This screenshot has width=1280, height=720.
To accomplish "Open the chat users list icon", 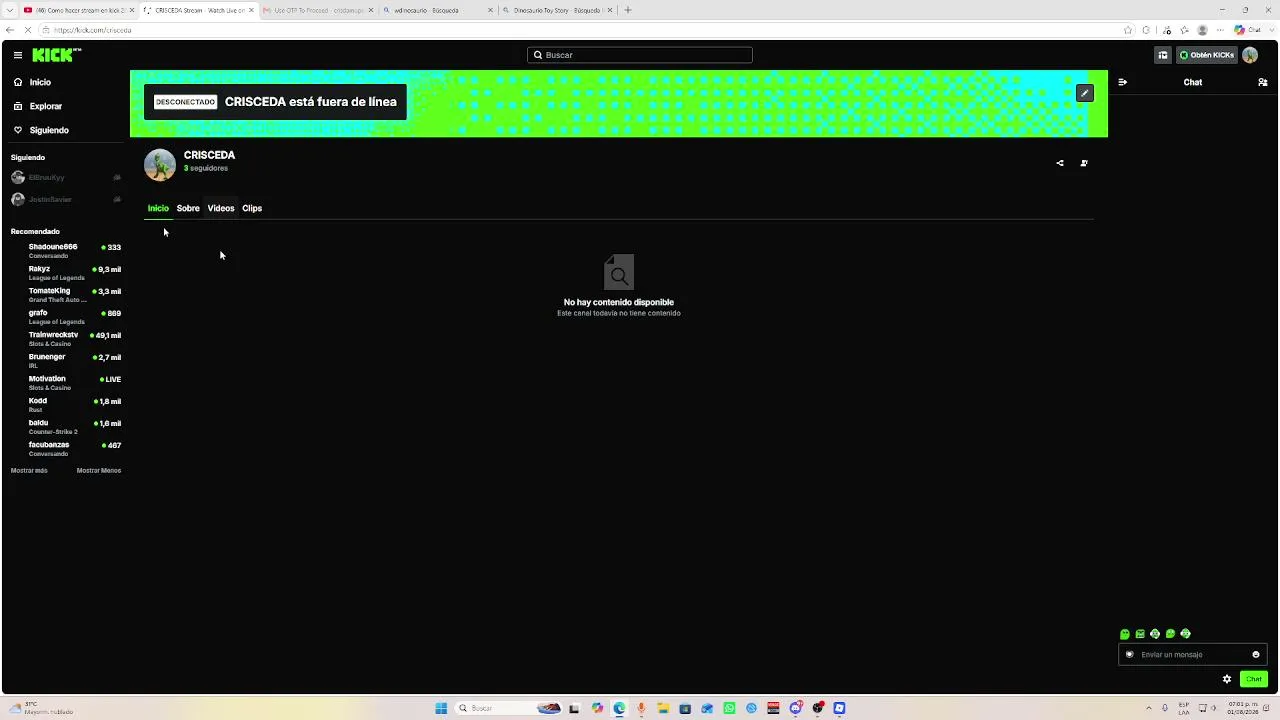I will tap(1263, 82).
